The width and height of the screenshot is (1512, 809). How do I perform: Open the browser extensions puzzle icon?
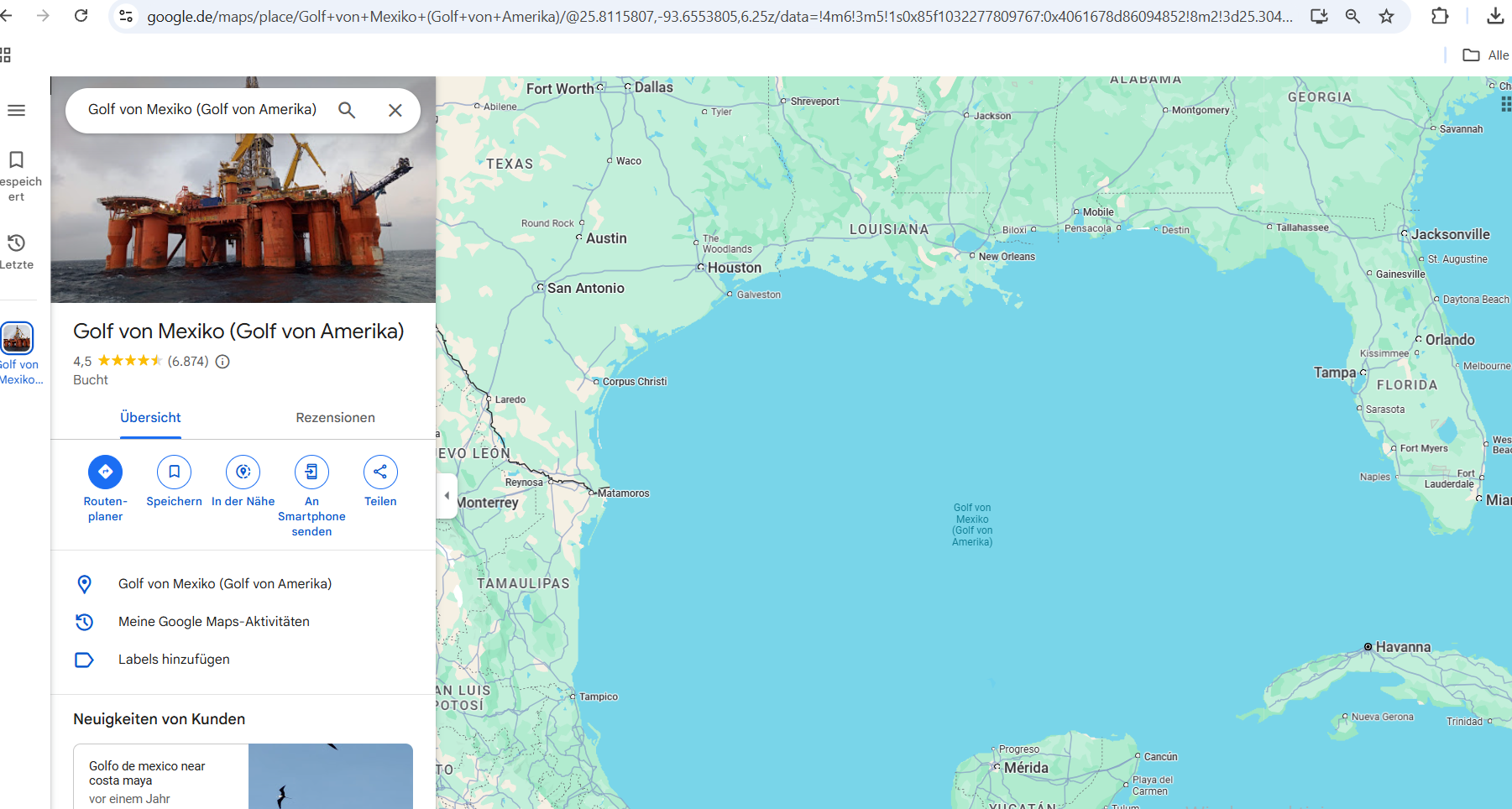tap(1440, 16)
